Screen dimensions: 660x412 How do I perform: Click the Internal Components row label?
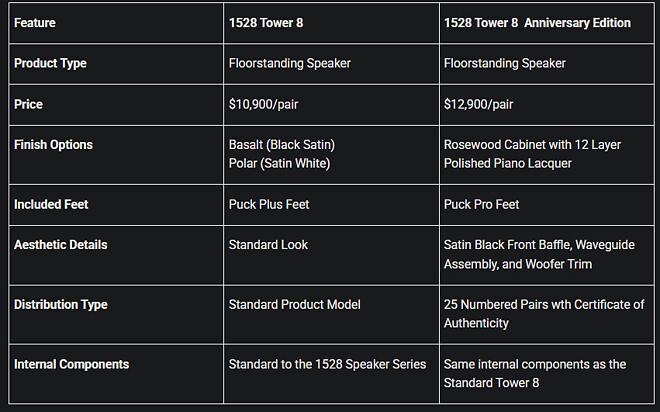[x=71, y=364]
